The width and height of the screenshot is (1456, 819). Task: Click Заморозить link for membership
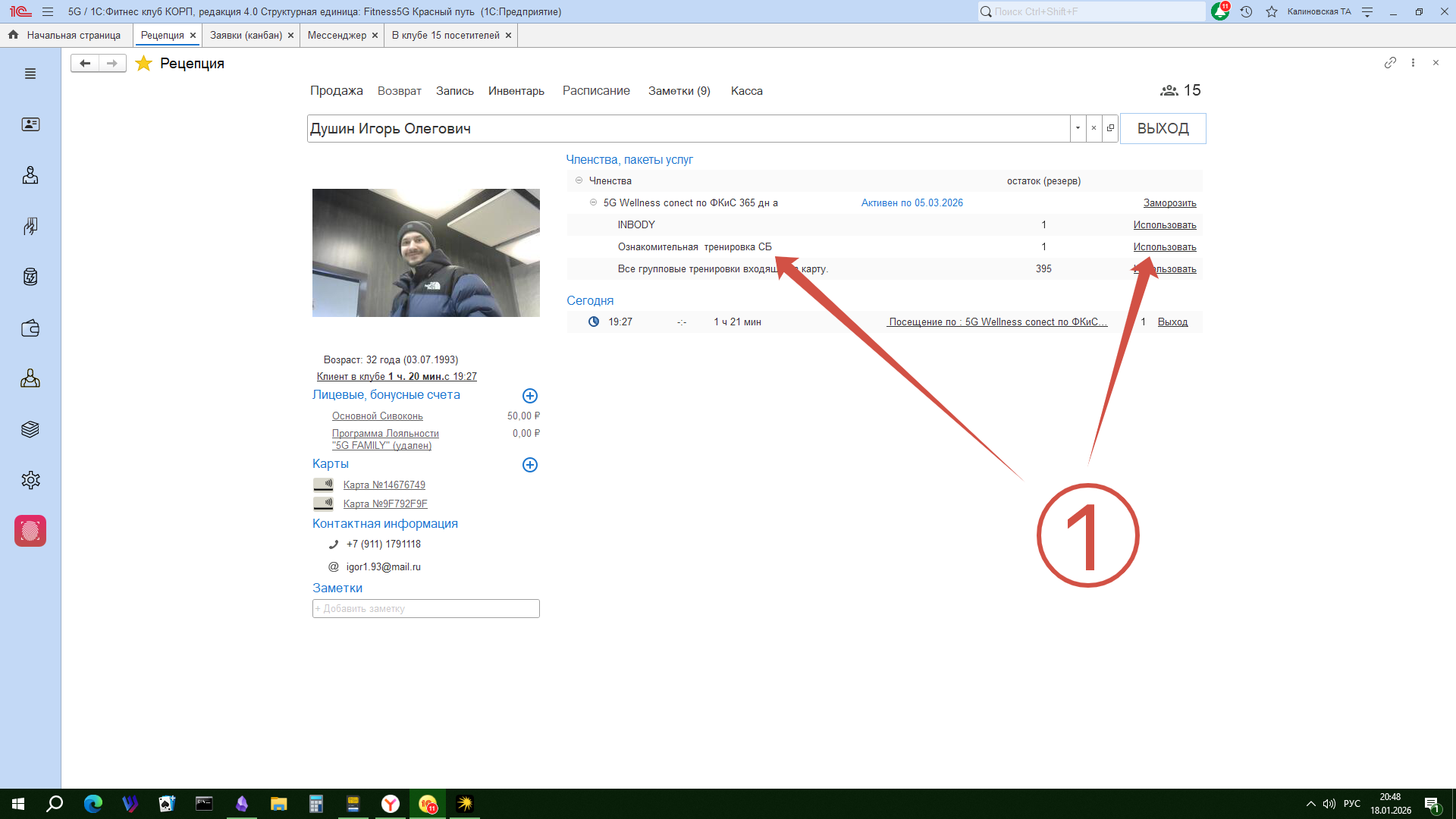[x=1169, y=202]
